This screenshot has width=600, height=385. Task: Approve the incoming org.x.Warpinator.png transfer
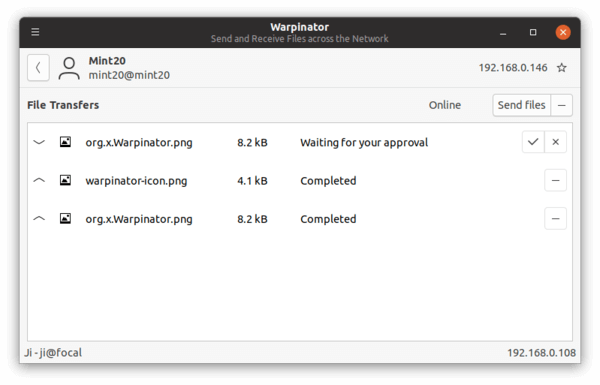point(533,142)
